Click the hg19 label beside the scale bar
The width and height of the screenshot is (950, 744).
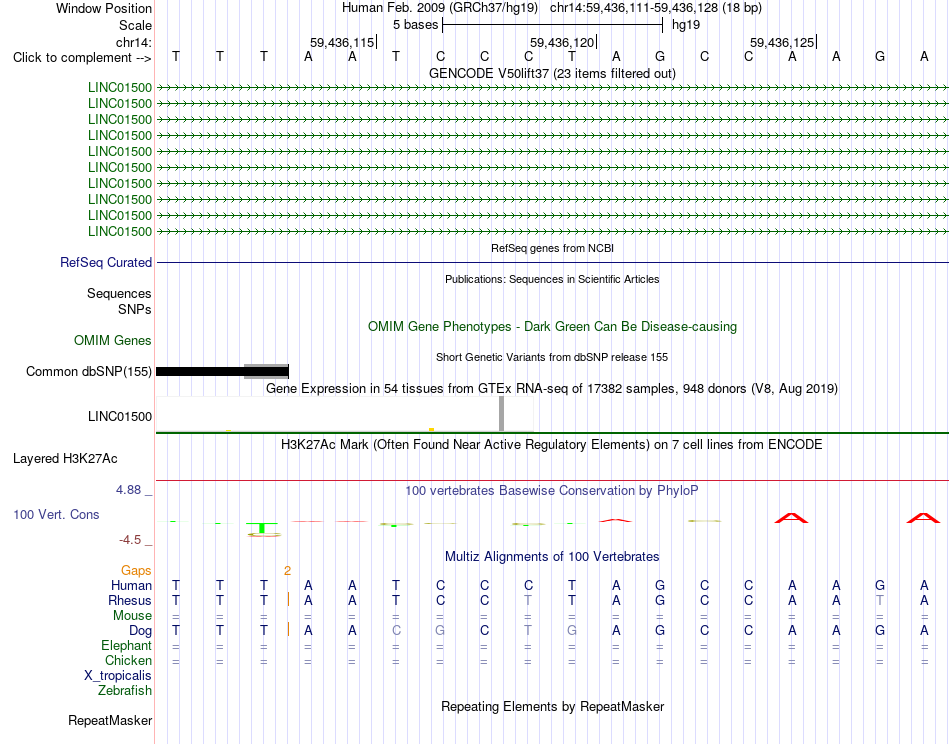tap(686, 25)
